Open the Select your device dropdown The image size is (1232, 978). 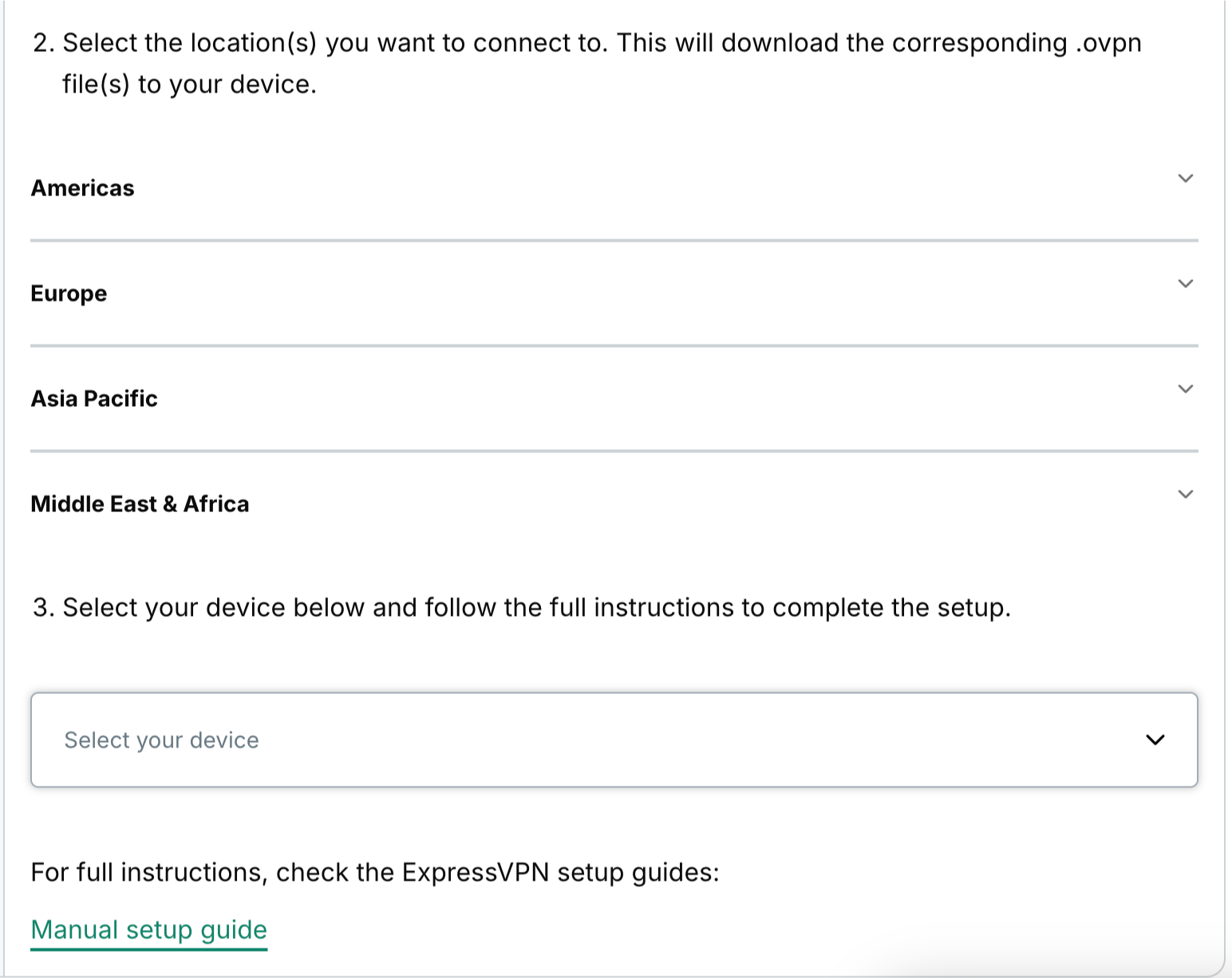coord(614,739)
